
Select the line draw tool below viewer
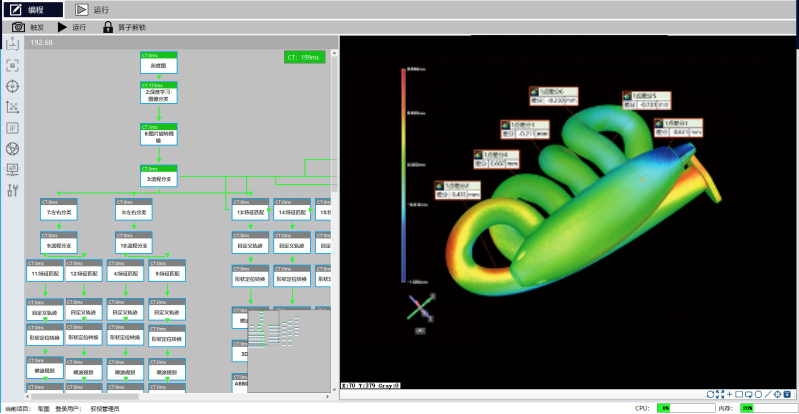(768, 394)
